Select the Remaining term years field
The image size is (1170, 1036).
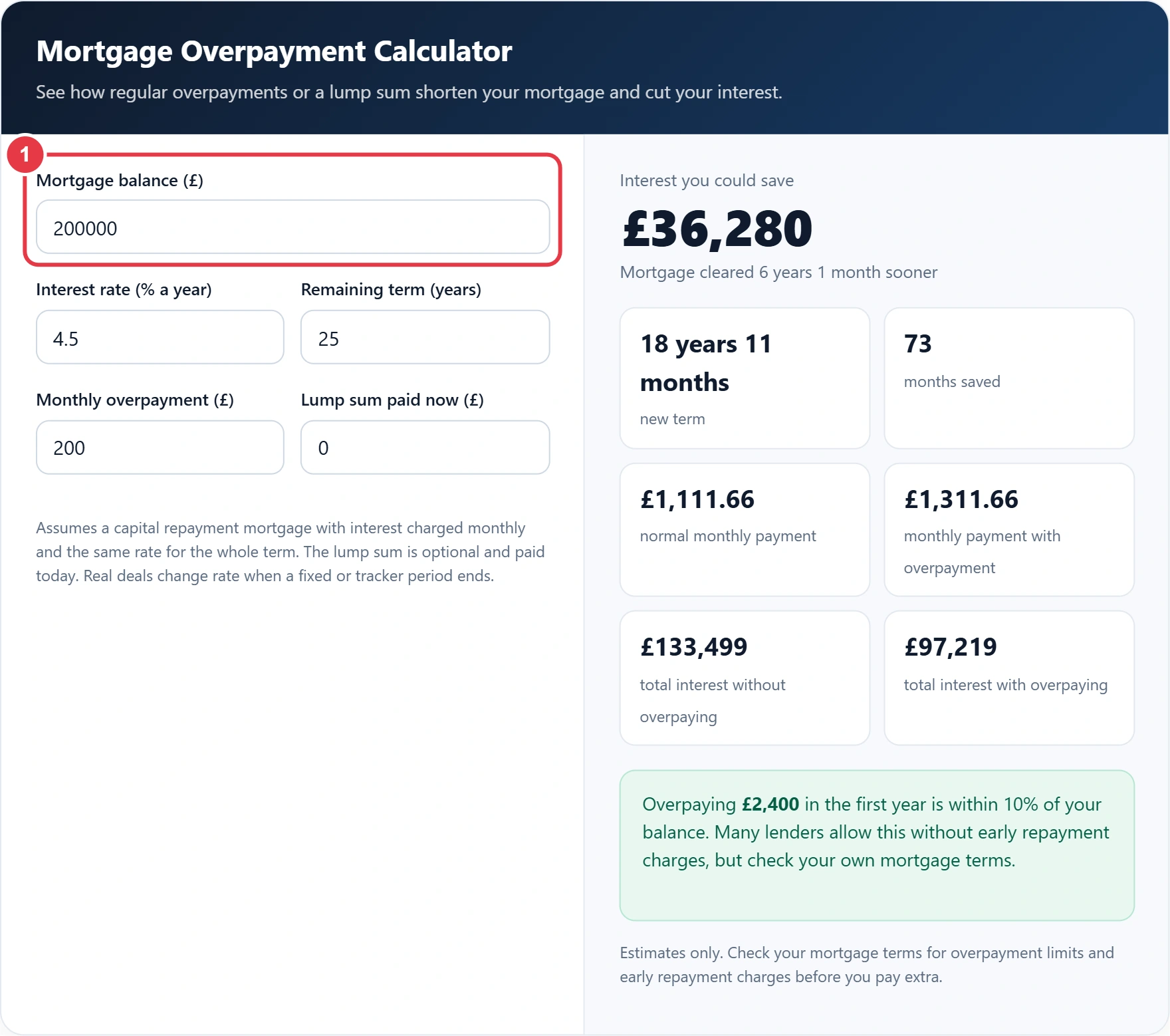coord(425,337)
